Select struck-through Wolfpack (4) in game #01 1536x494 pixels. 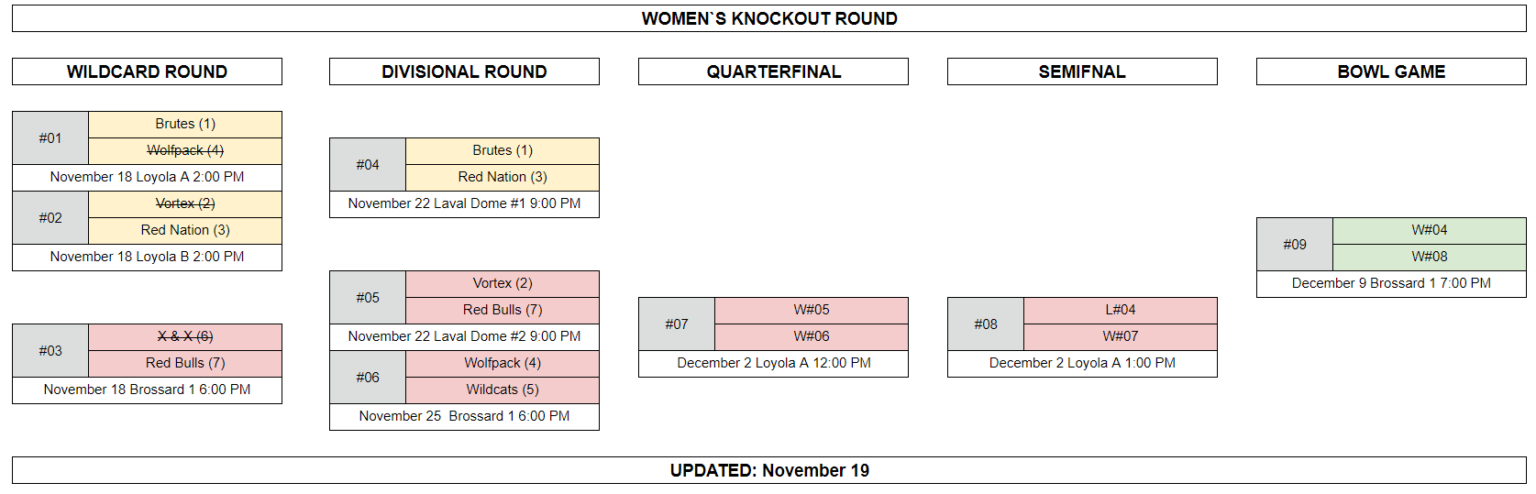click(185, 151)
